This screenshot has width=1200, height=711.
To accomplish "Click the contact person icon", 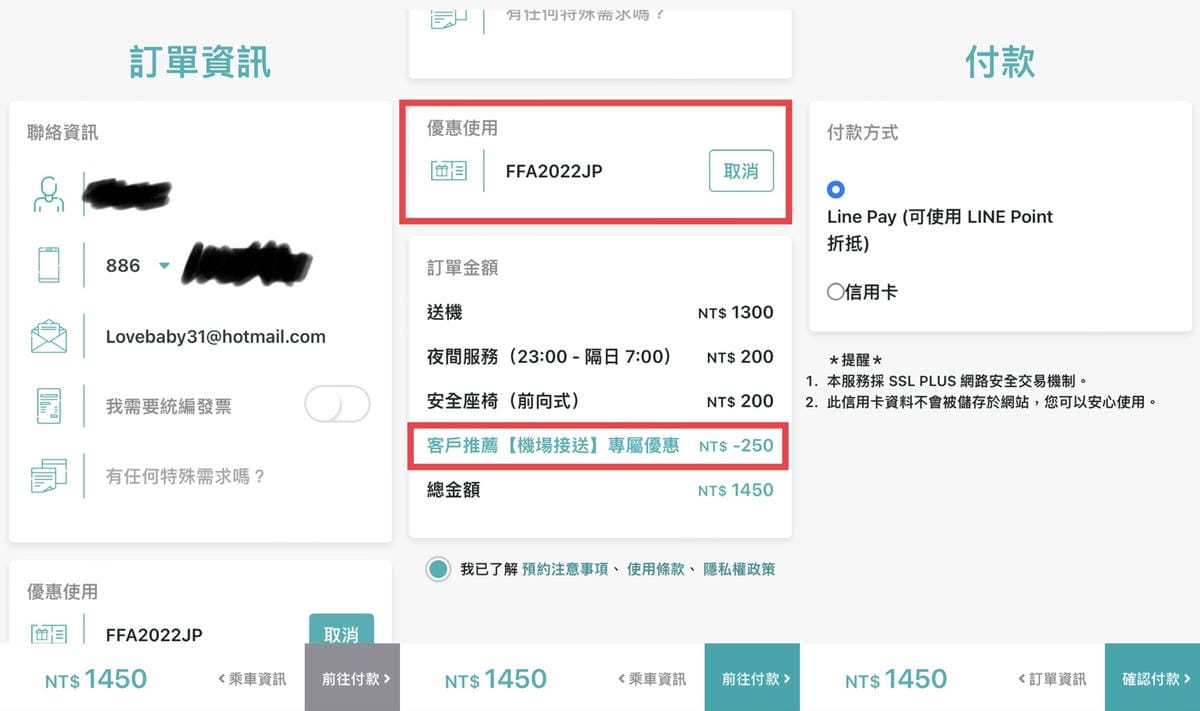I will point(48,195).
